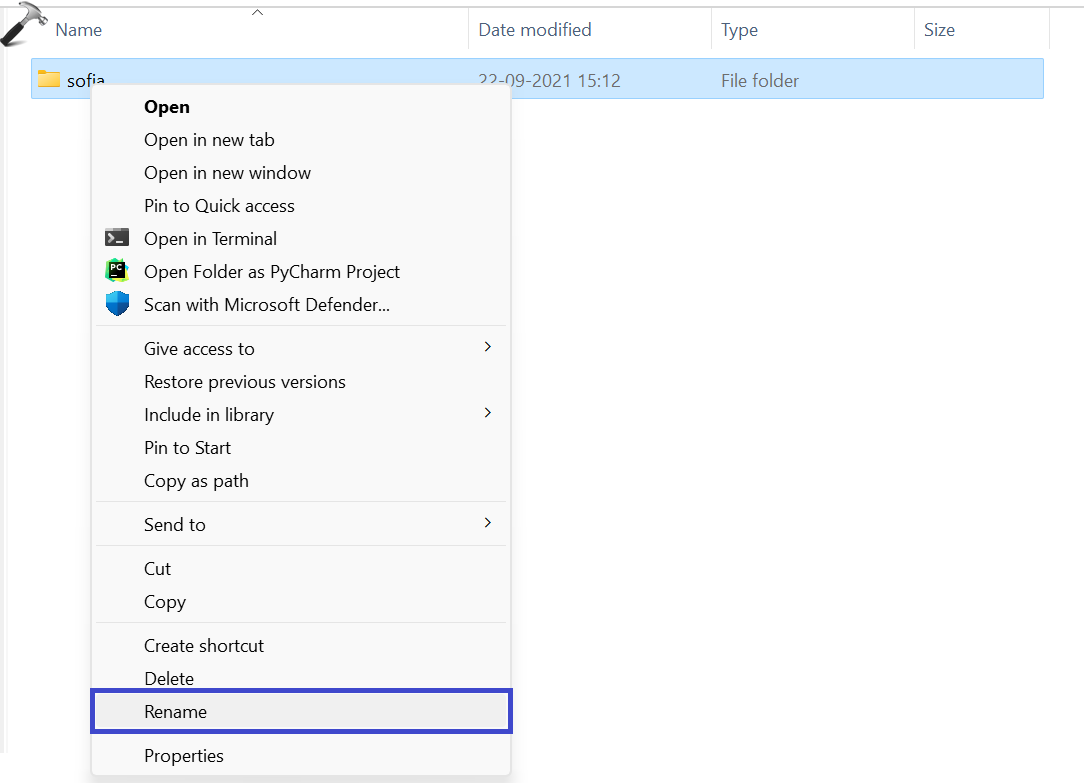Select Open in new window

pos(227,173)
